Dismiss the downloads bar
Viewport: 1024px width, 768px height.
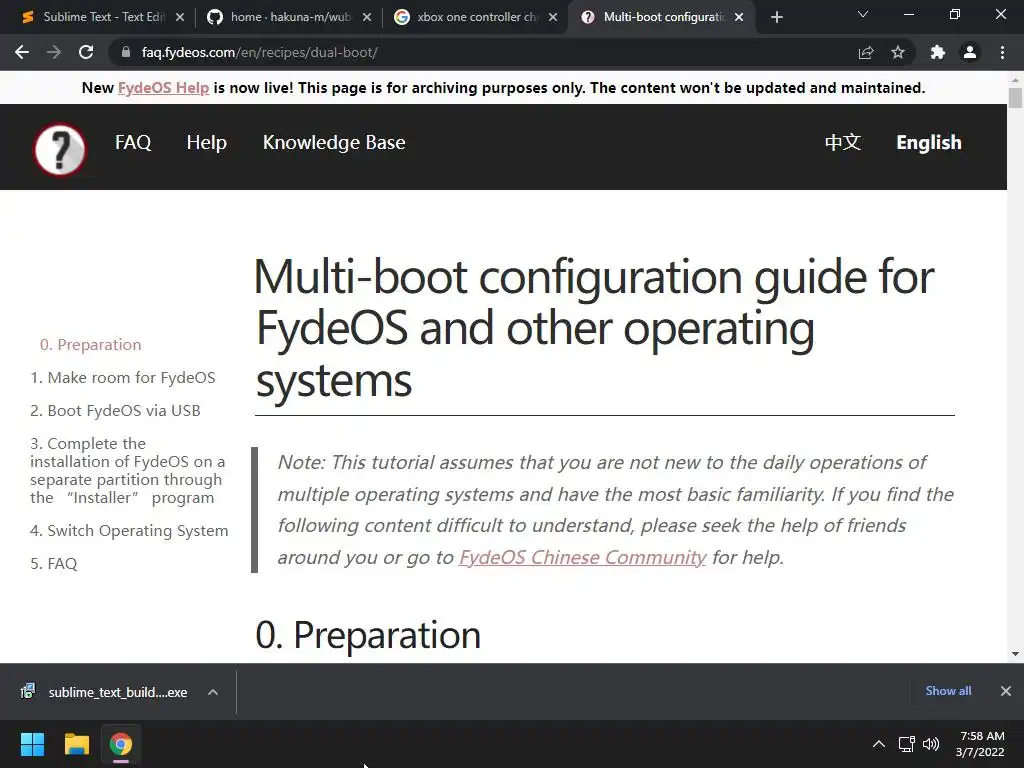tap(1006, 691)
